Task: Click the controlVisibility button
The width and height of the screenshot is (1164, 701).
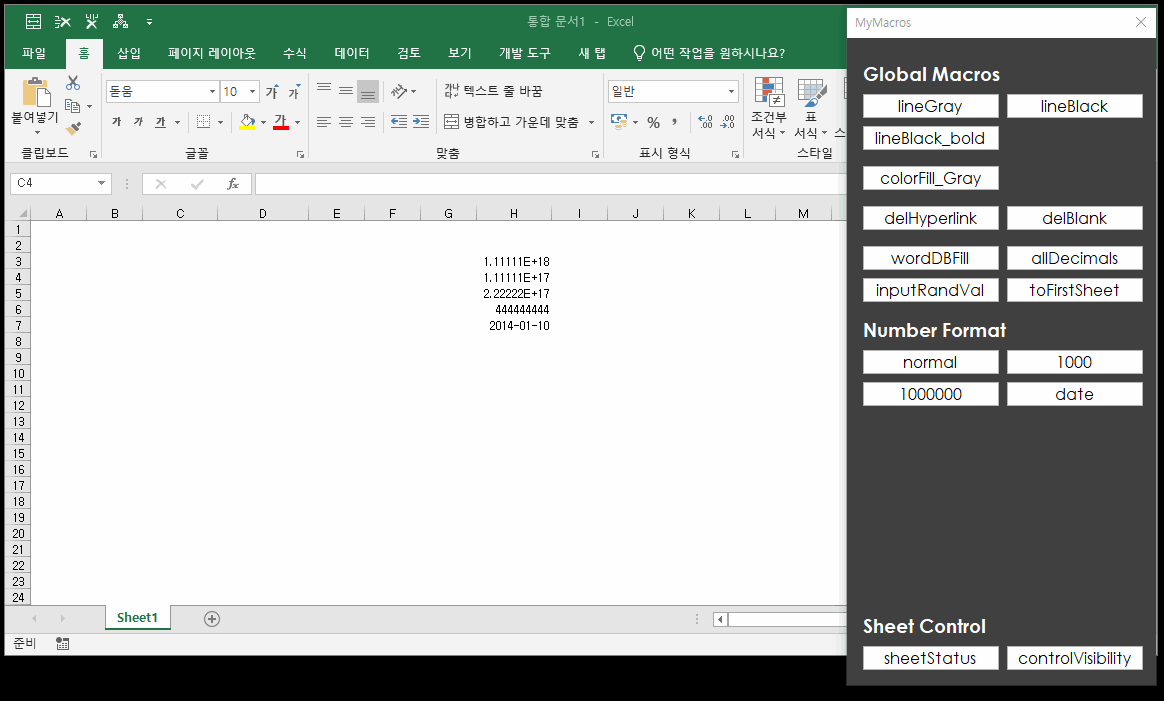Action: point(1074,659)
